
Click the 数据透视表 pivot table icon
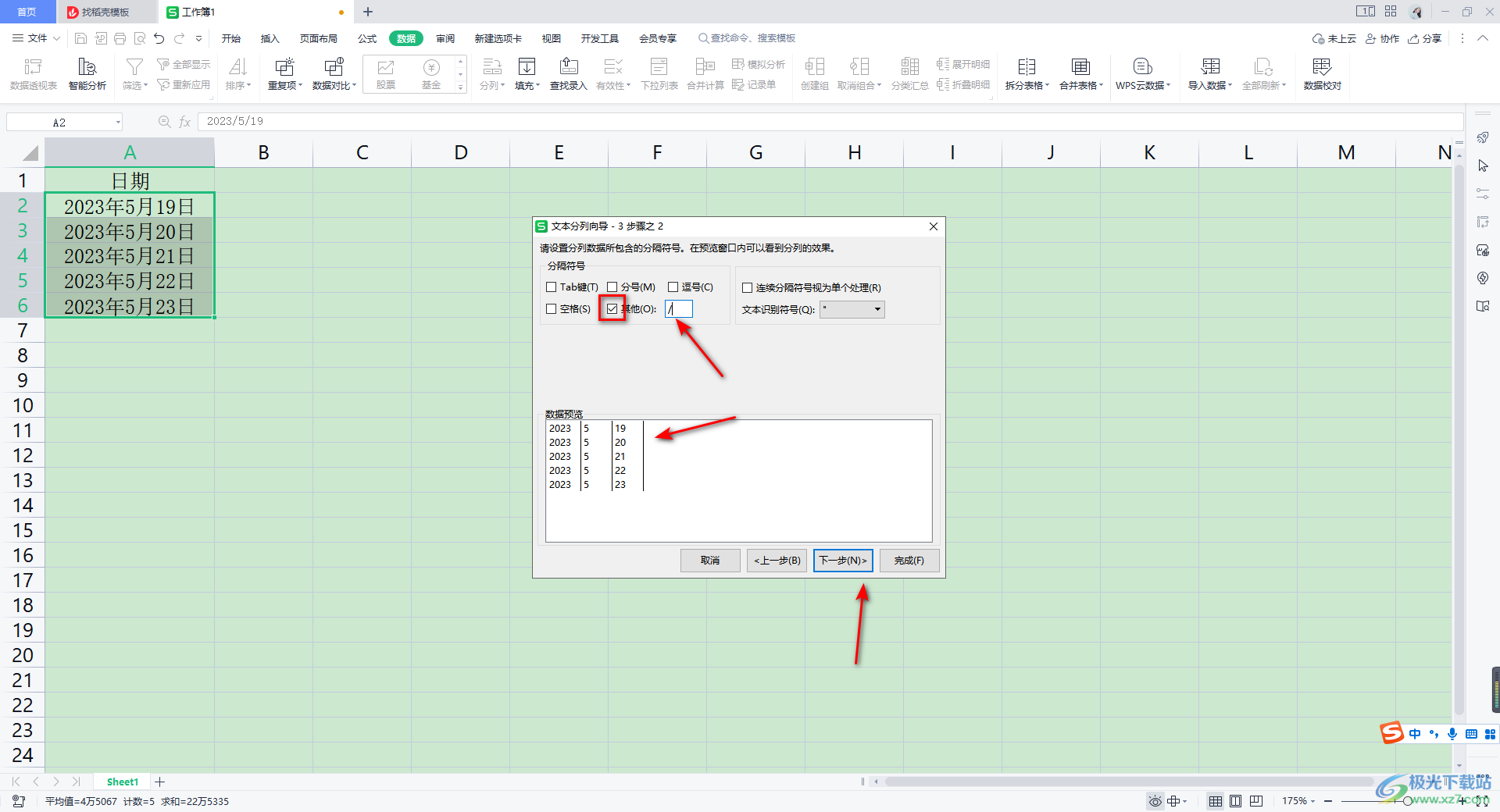34,74
